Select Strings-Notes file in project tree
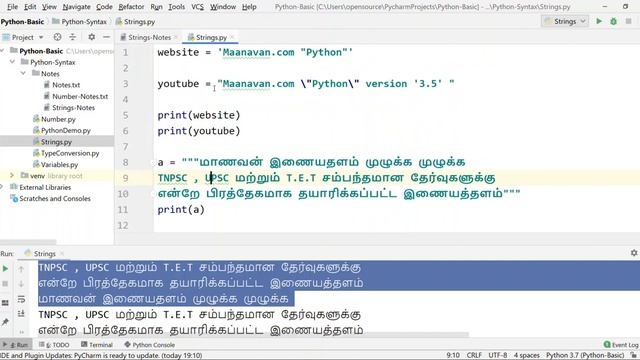The width and height of the screenshot is (640, 360). [73, 108]
